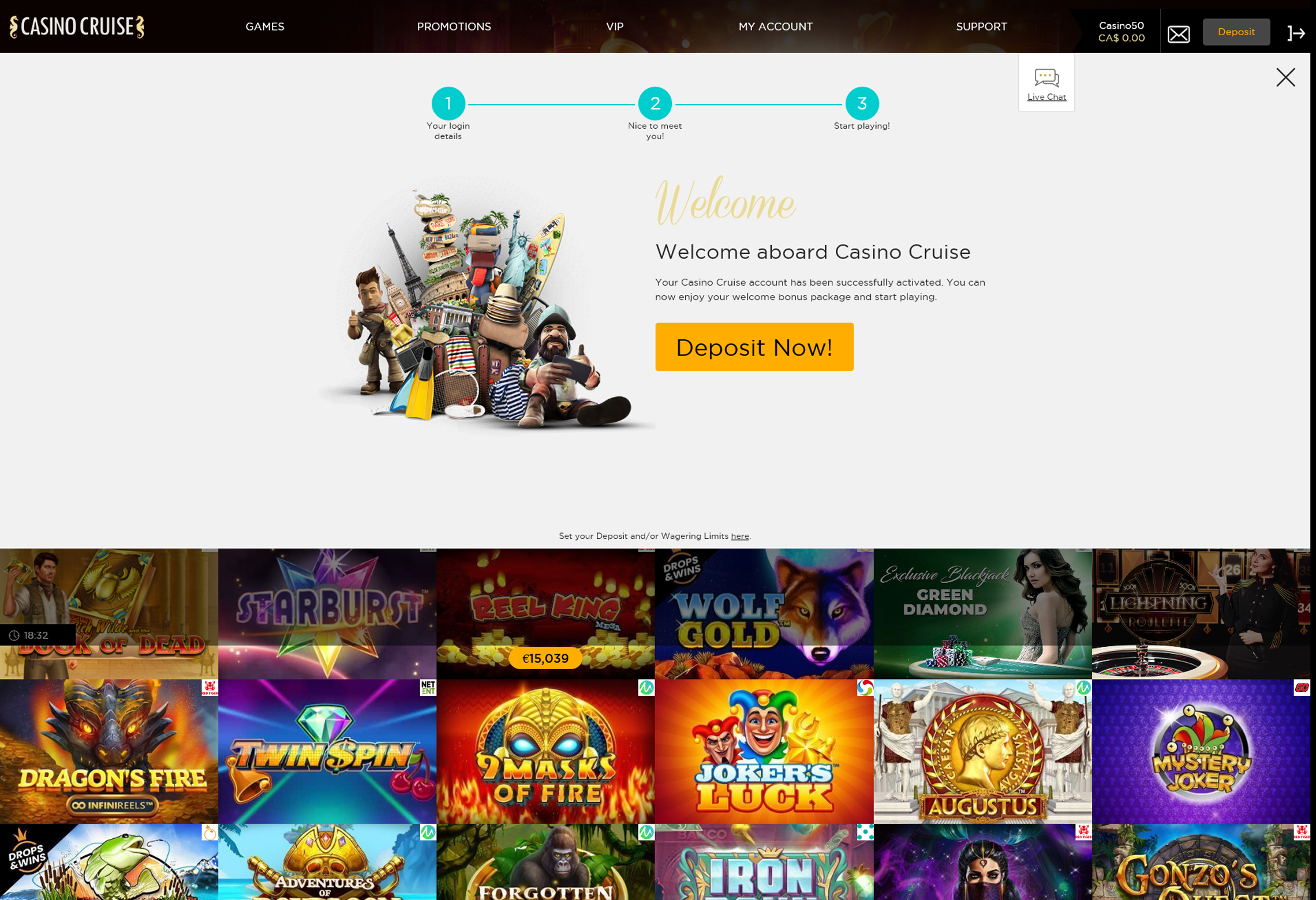Screen dimensions: 1316x900
Task: Open MY ACCOUNT menu
Action: 775,27
